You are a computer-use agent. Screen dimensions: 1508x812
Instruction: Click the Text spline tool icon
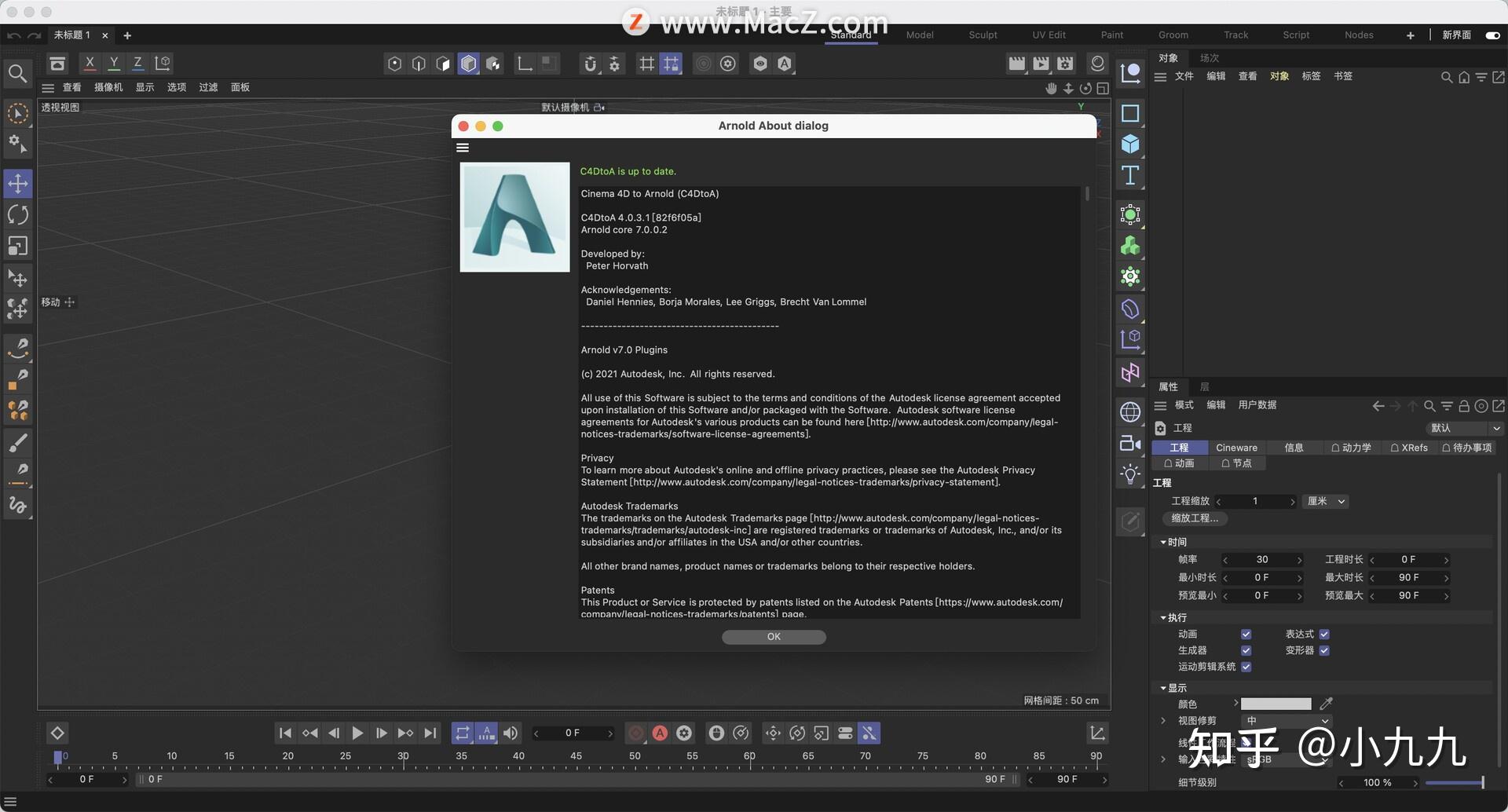[x=1130, y=175]
